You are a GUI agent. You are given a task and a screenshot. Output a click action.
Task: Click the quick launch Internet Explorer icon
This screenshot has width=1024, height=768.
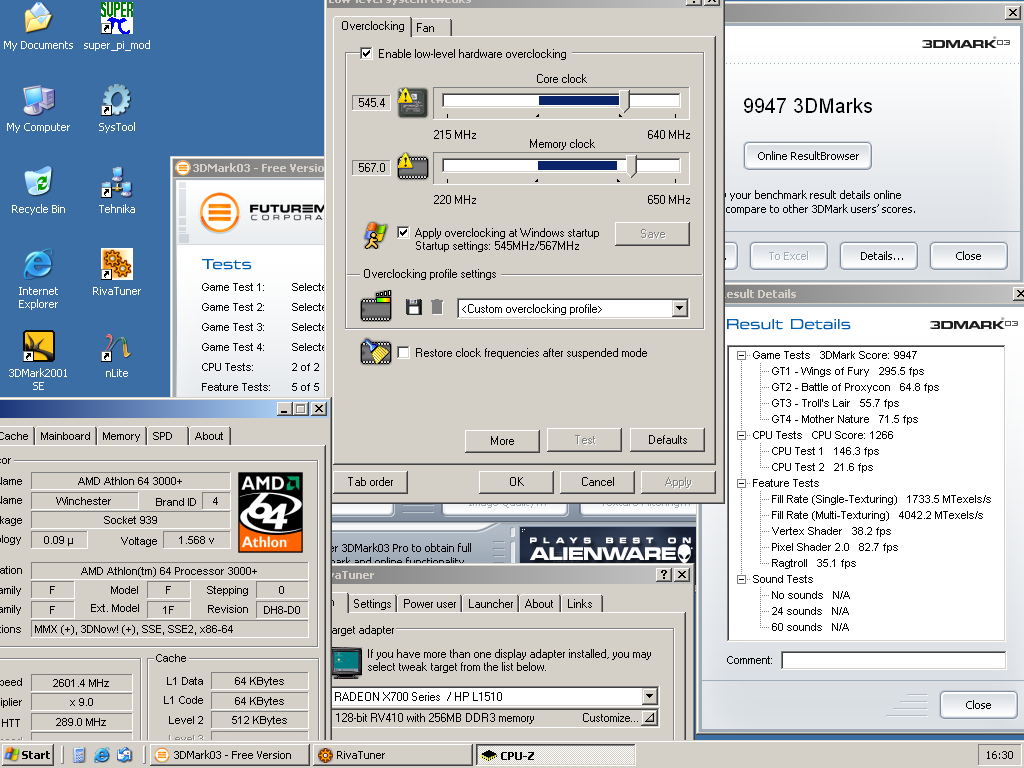point(102,755)
